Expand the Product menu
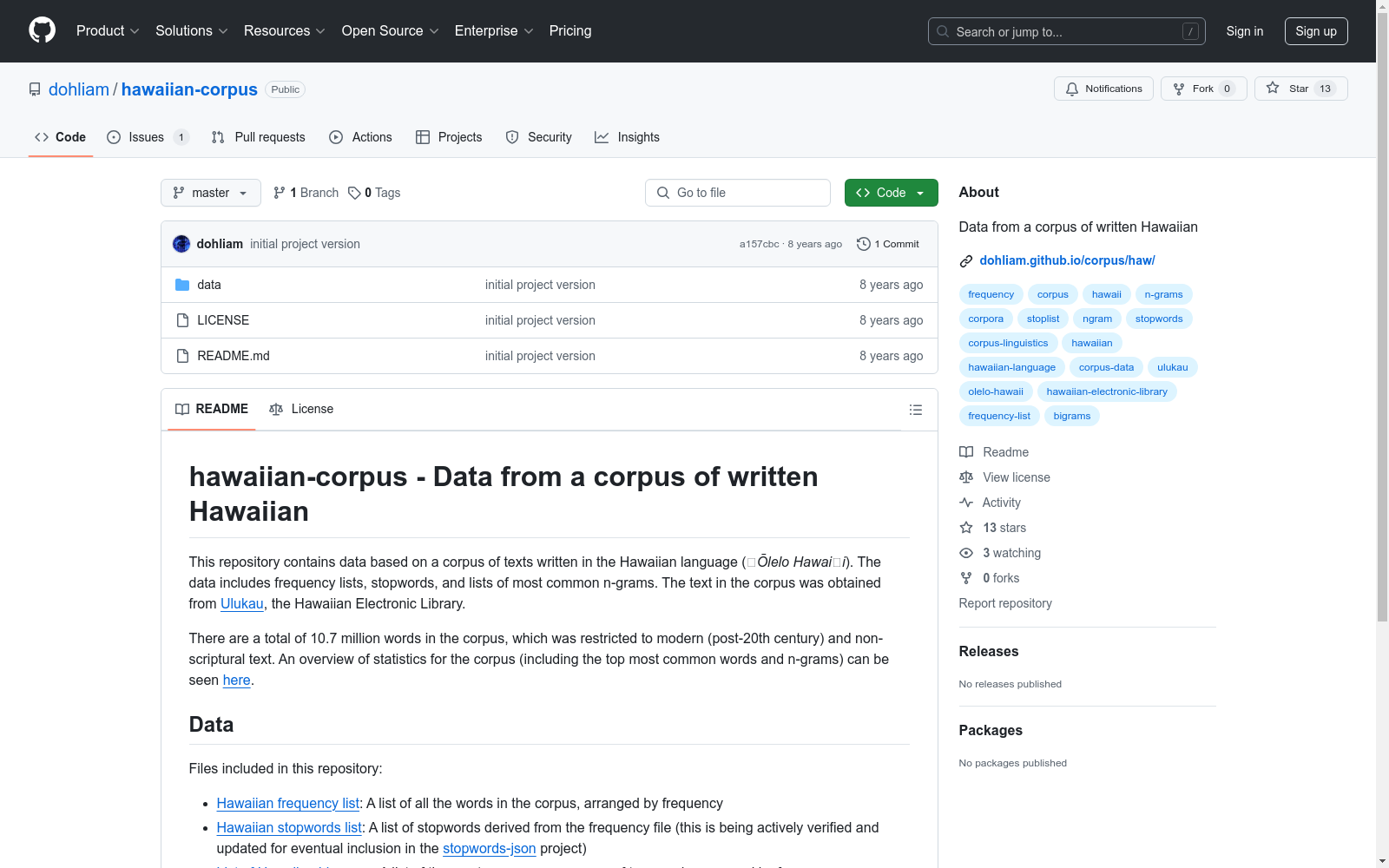 (108, 30)
